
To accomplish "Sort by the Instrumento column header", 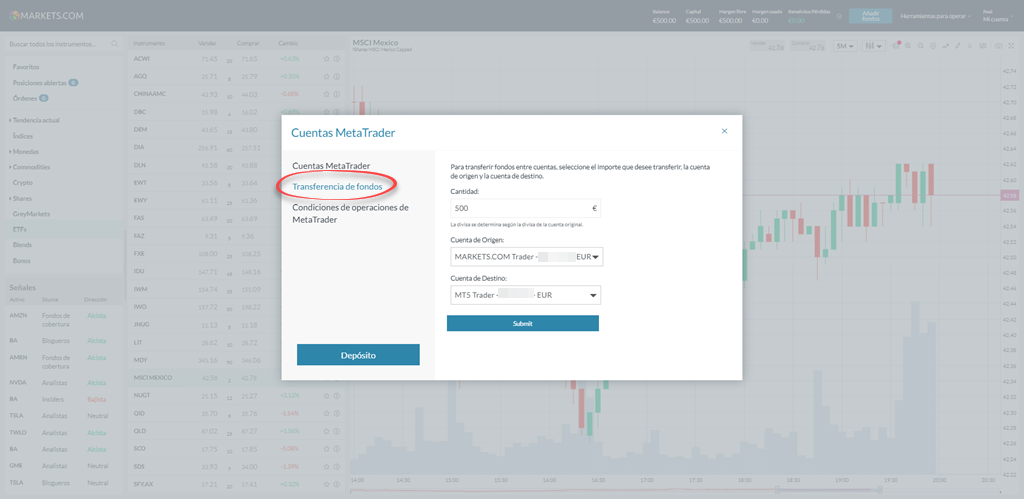I will pos(149,43).
